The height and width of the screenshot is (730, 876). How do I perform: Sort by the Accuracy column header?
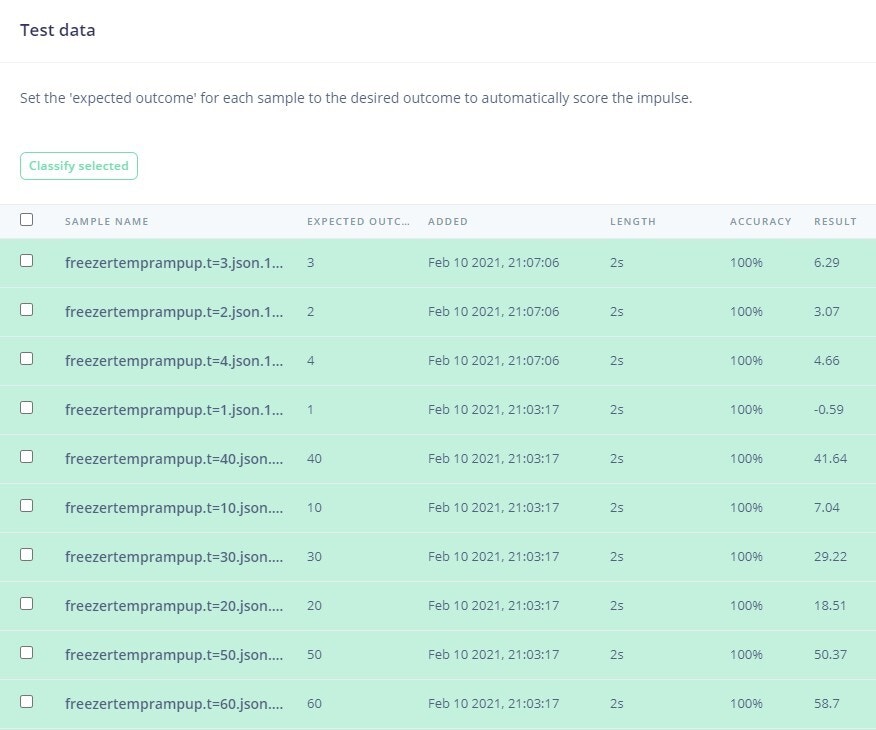[760, 221]
